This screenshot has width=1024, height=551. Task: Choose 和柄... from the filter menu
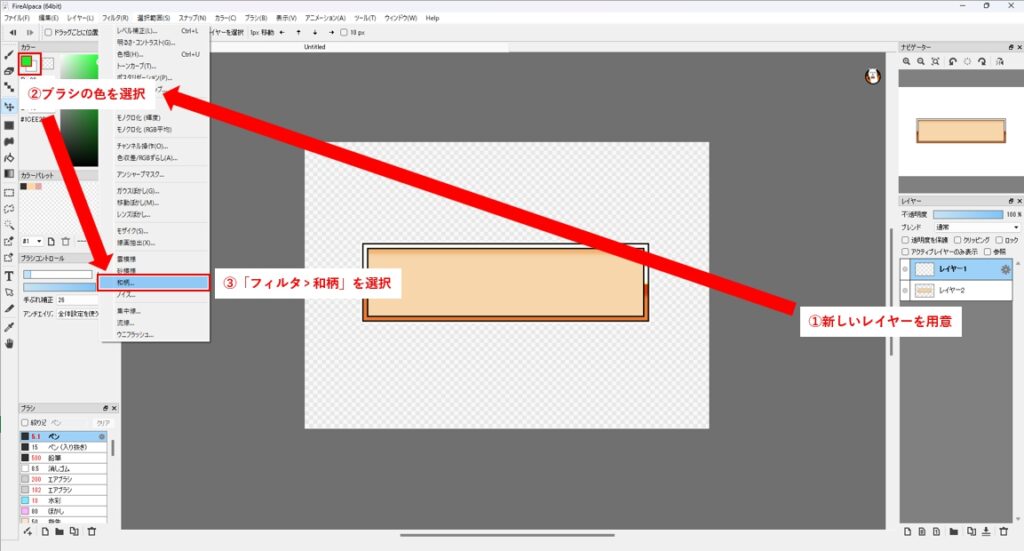tap(154, 283)
